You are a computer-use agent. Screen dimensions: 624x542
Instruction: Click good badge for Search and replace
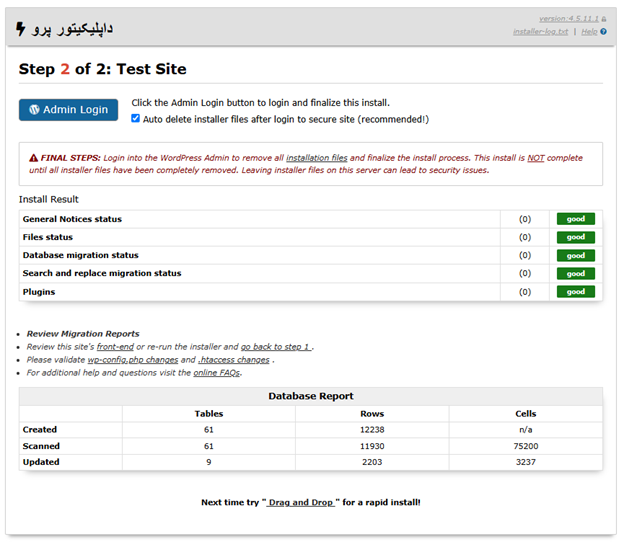575,273
